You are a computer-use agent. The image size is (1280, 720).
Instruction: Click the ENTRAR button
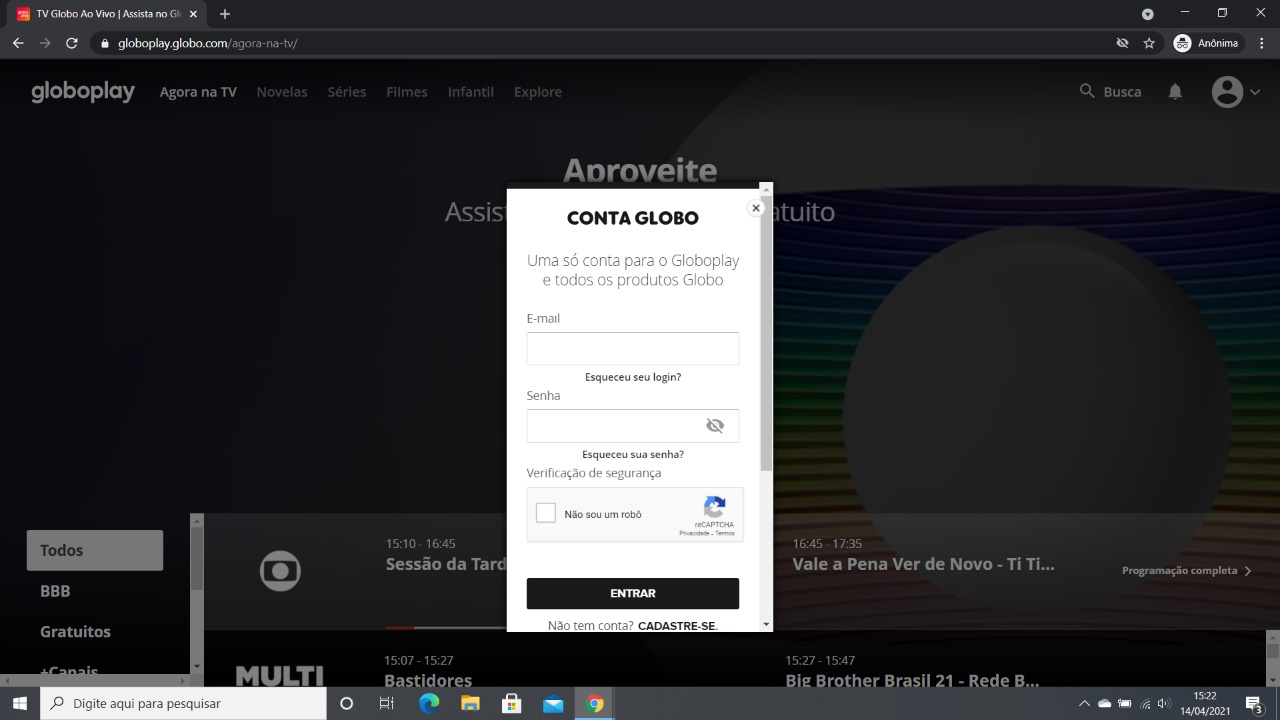(x=633, y=593)
